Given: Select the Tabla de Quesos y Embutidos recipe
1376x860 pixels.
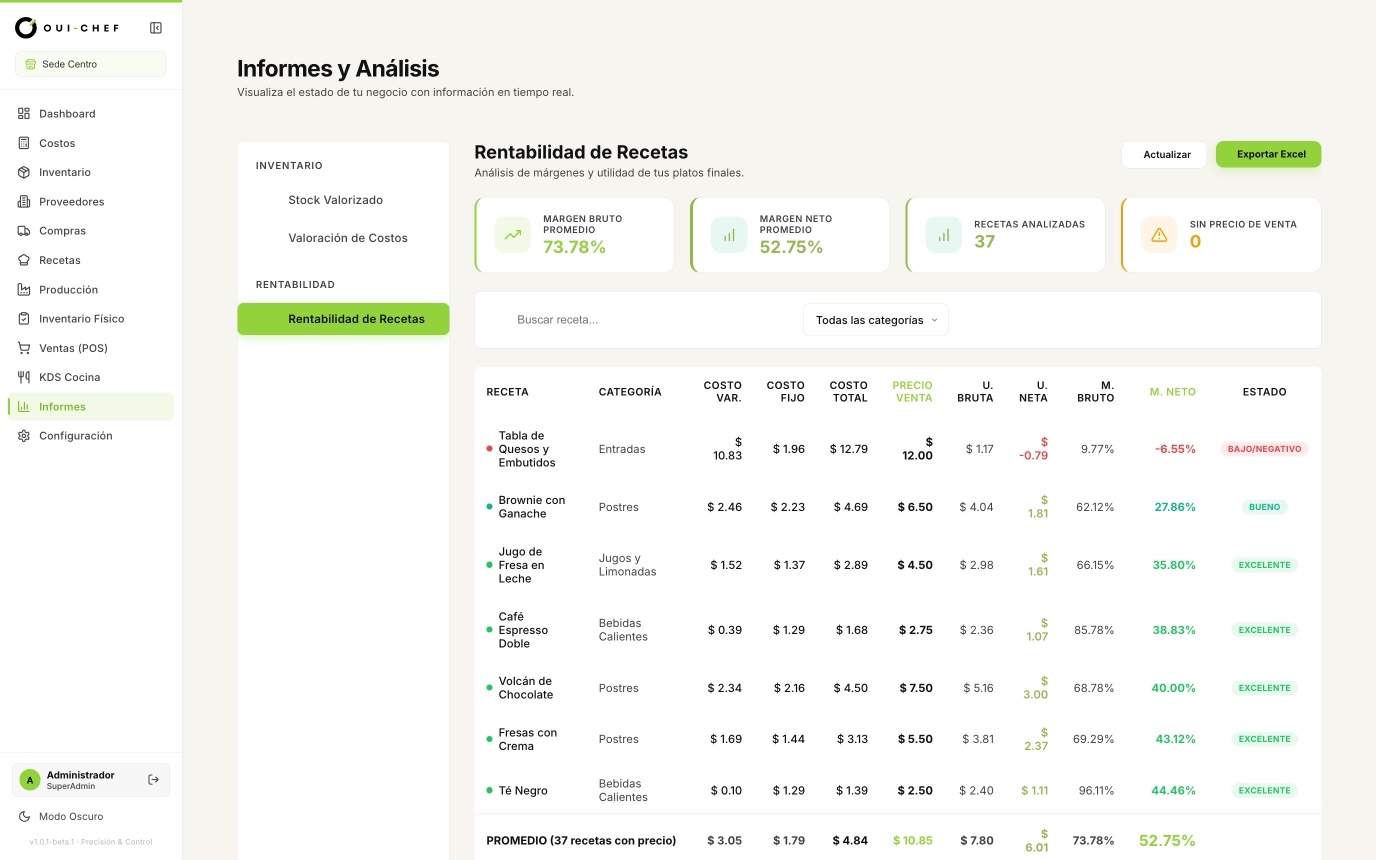Looking at the screenshot, I should coord(528,449).
